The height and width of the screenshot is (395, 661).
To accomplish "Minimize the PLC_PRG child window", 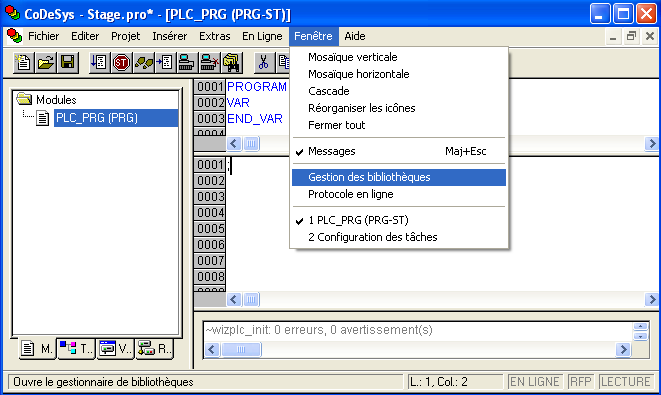I will pos(613,37).
